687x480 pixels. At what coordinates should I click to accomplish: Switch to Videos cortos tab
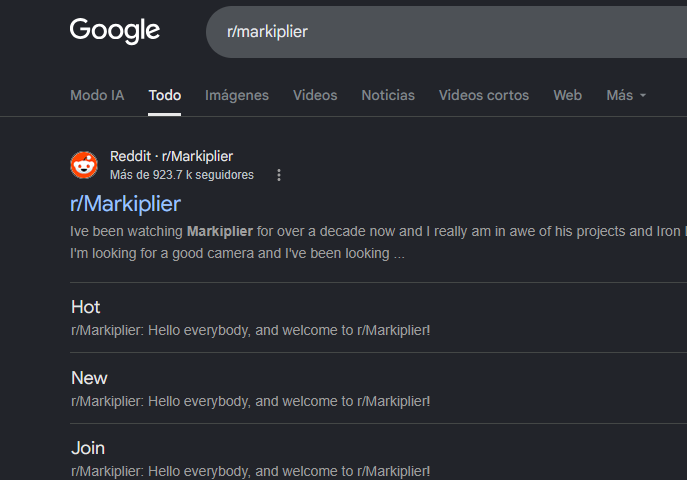click(x=484, y=95)
